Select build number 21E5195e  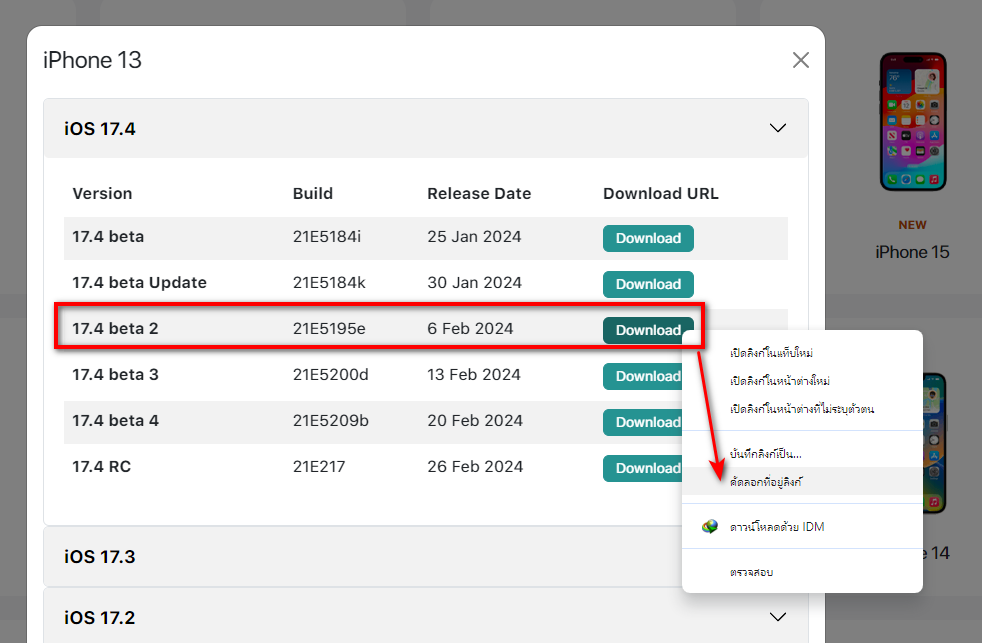coord(329,329)
